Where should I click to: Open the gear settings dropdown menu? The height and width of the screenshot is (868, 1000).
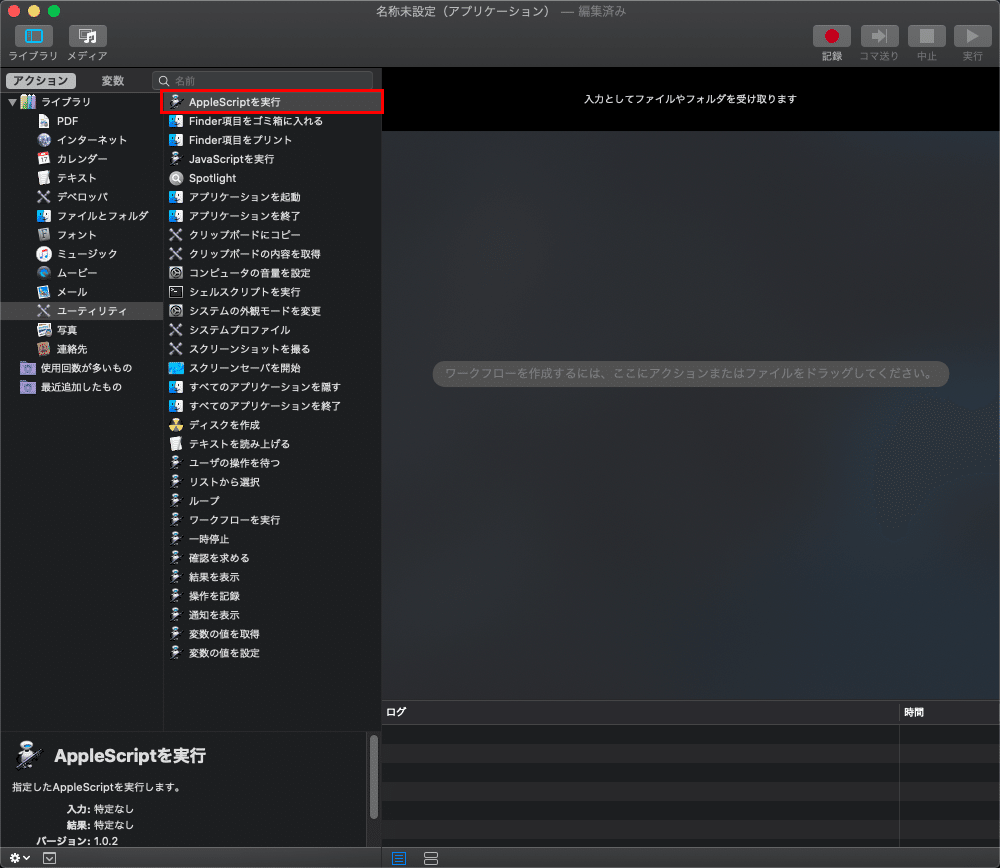tap(20, 858)
